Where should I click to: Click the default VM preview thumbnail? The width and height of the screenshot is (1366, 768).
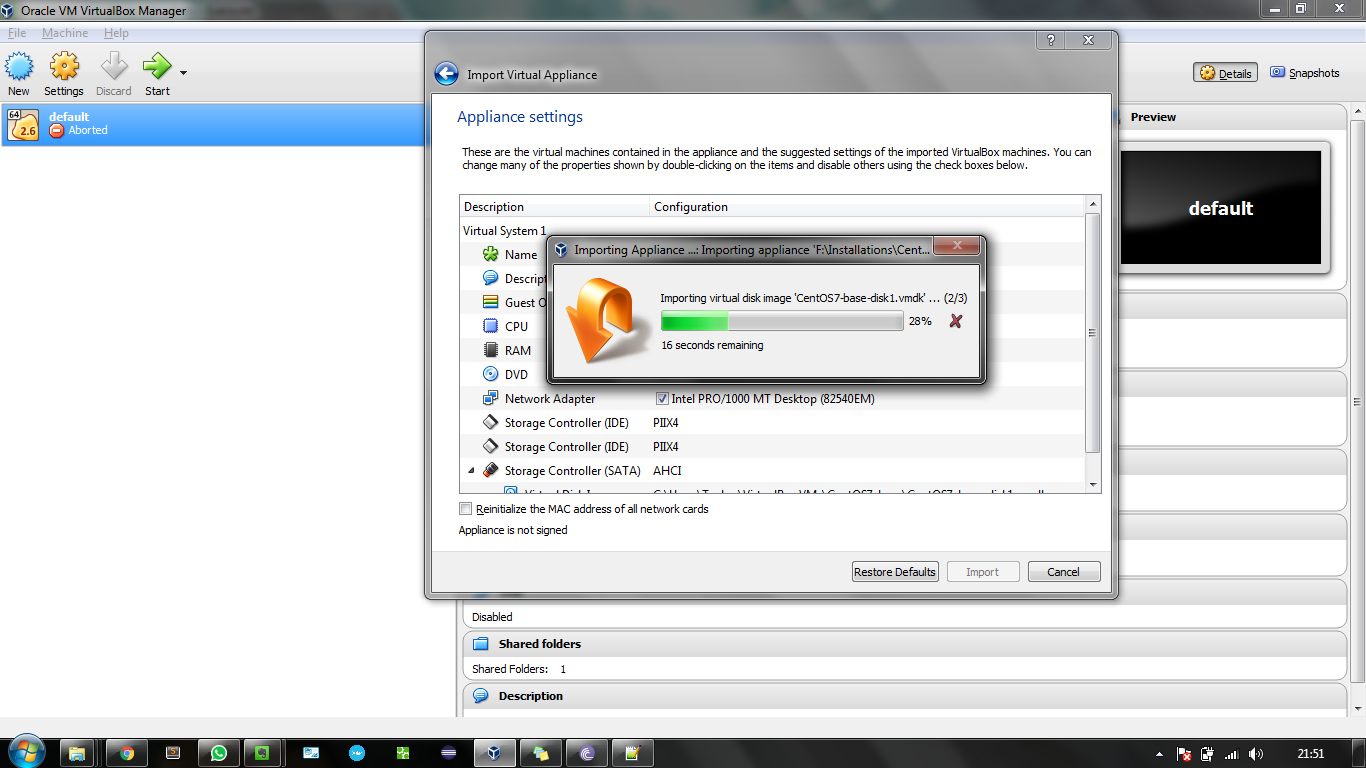(x=1221, y=208)
